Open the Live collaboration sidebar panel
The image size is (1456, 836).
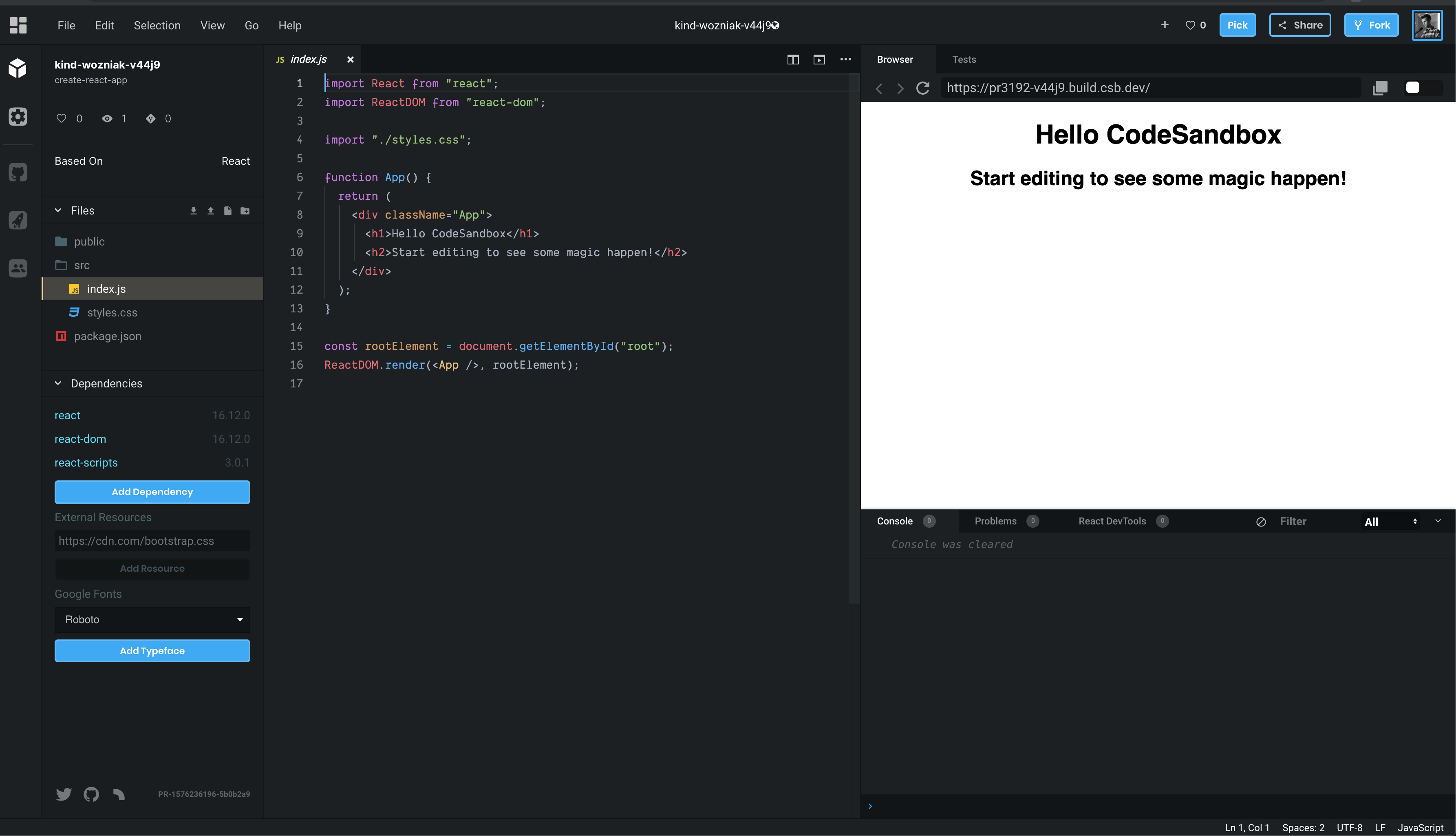pos(18,268)
